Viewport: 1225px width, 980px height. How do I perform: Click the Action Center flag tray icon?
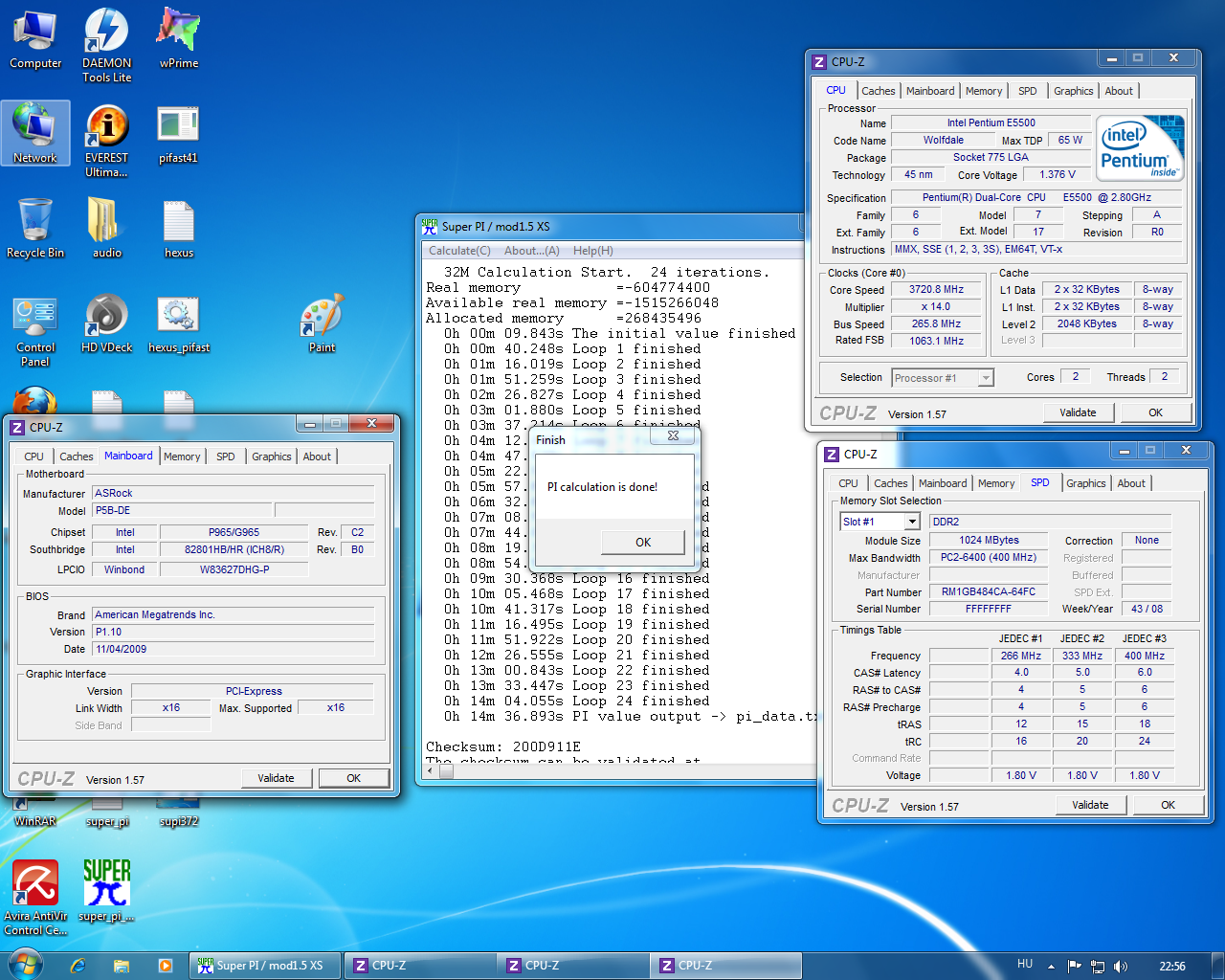(1074, 967)
